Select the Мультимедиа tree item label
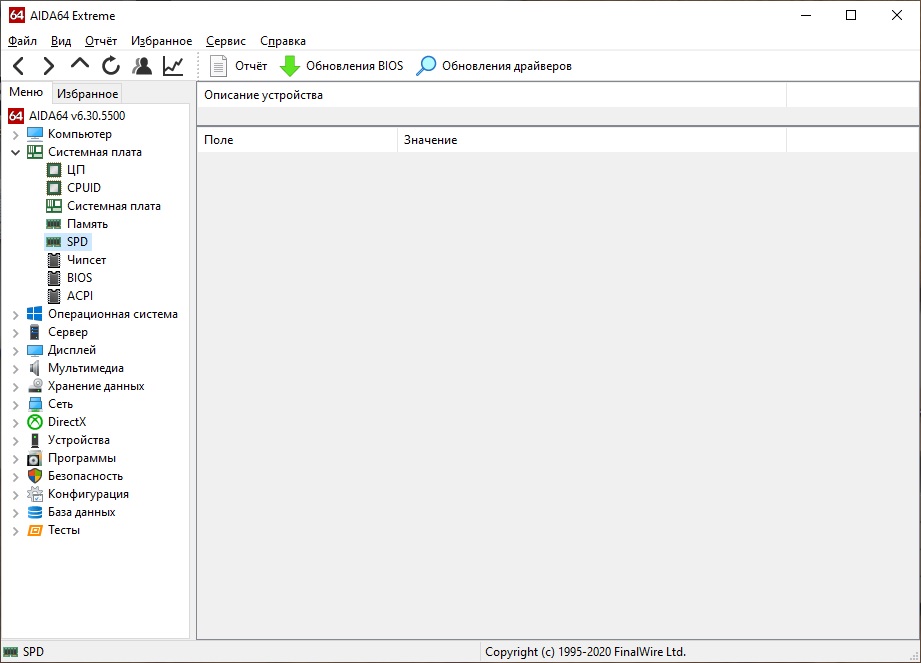Viewport: 921px width, 663px height. (86, 368)
